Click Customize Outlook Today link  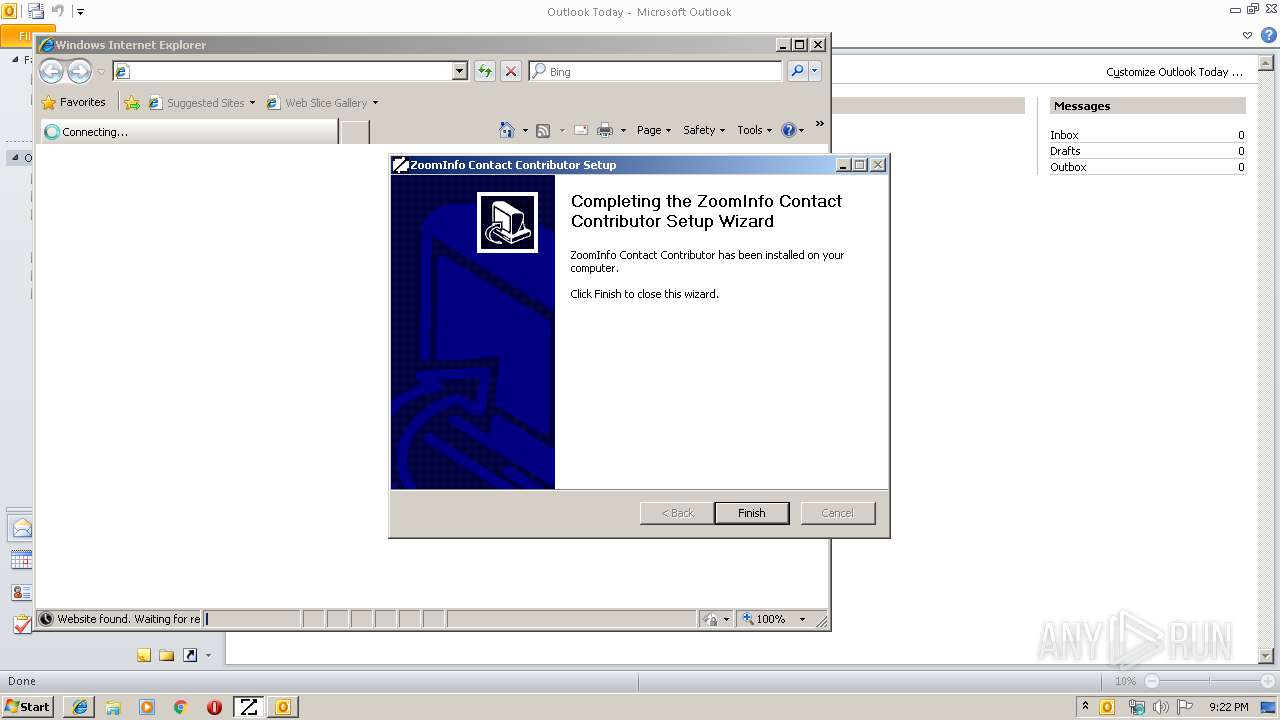pos(1174,72)
